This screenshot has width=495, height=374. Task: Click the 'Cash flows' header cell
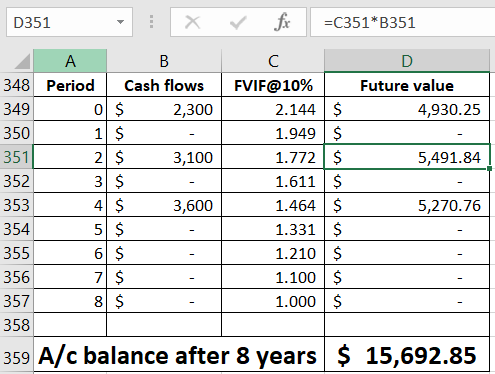pyautogui.click(x=164, y=85)
